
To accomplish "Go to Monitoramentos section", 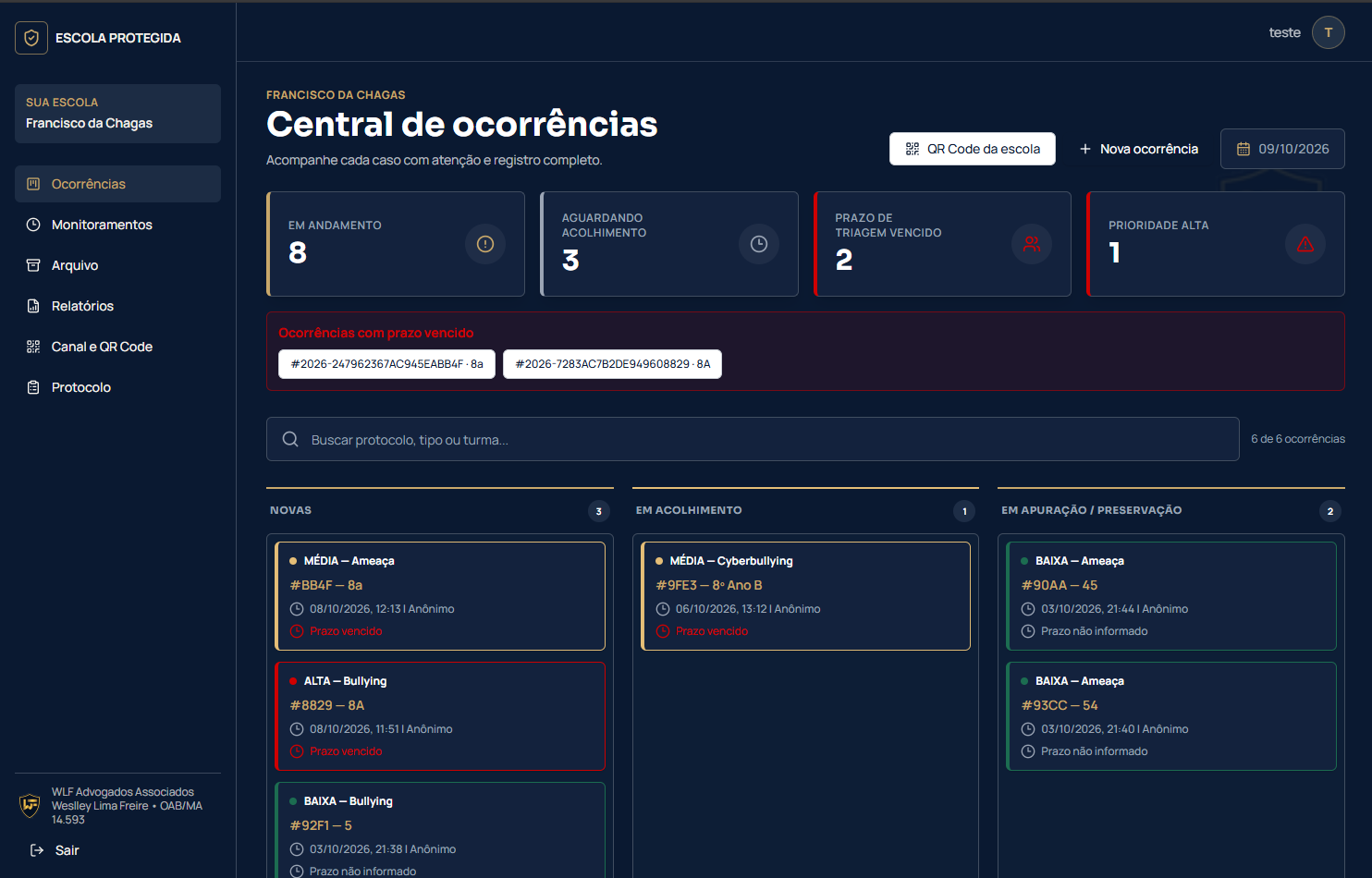I will click(x=117, y=225).
